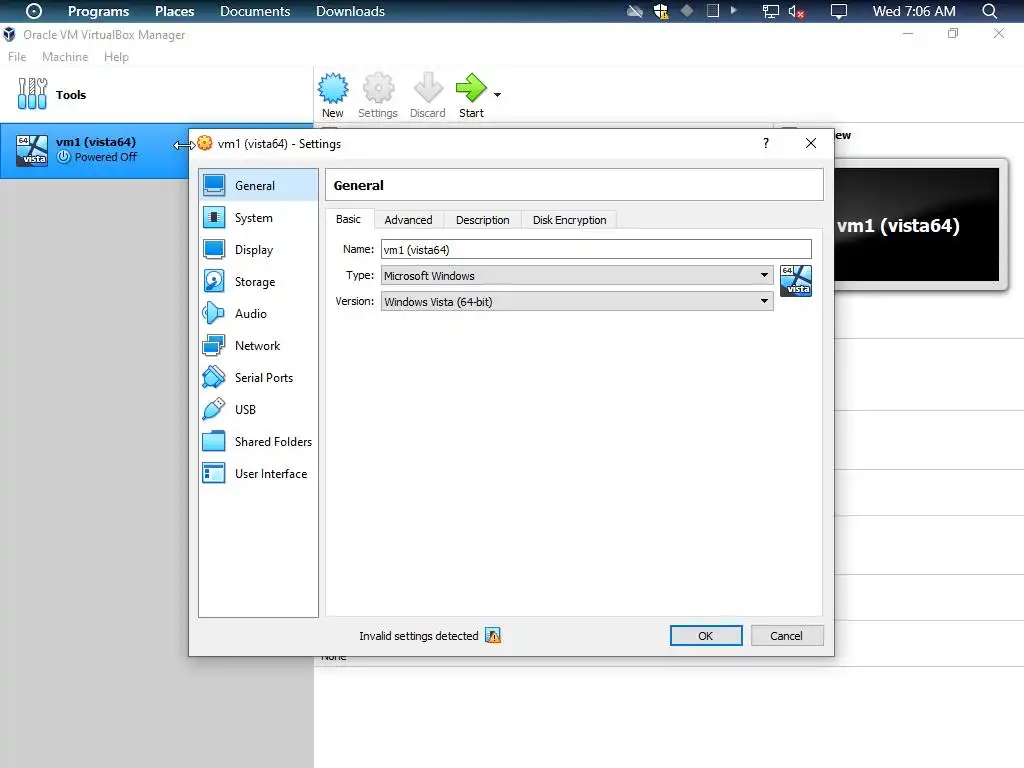Switch to the Description tab

click(483, 220)
